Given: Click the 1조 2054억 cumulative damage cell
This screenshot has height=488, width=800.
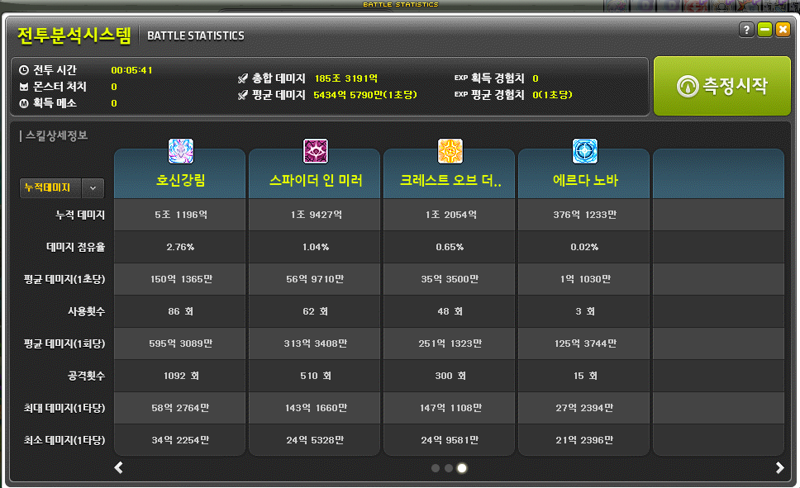Looking at the screenshot, I should click(x=449, y=214).
